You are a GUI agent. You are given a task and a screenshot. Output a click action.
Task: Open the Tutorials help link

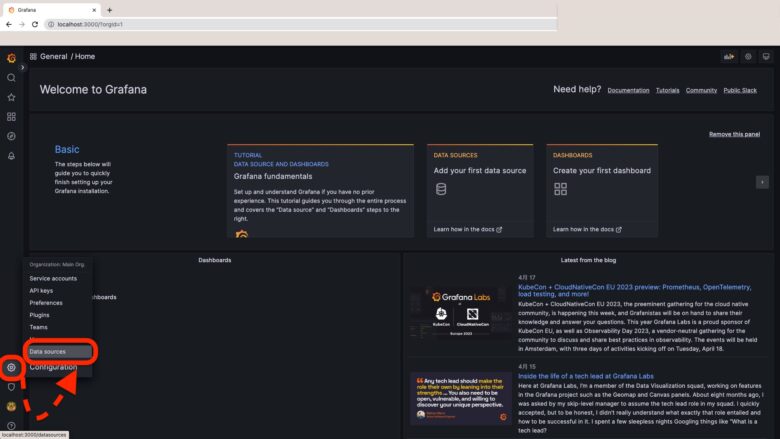[667, 90]
